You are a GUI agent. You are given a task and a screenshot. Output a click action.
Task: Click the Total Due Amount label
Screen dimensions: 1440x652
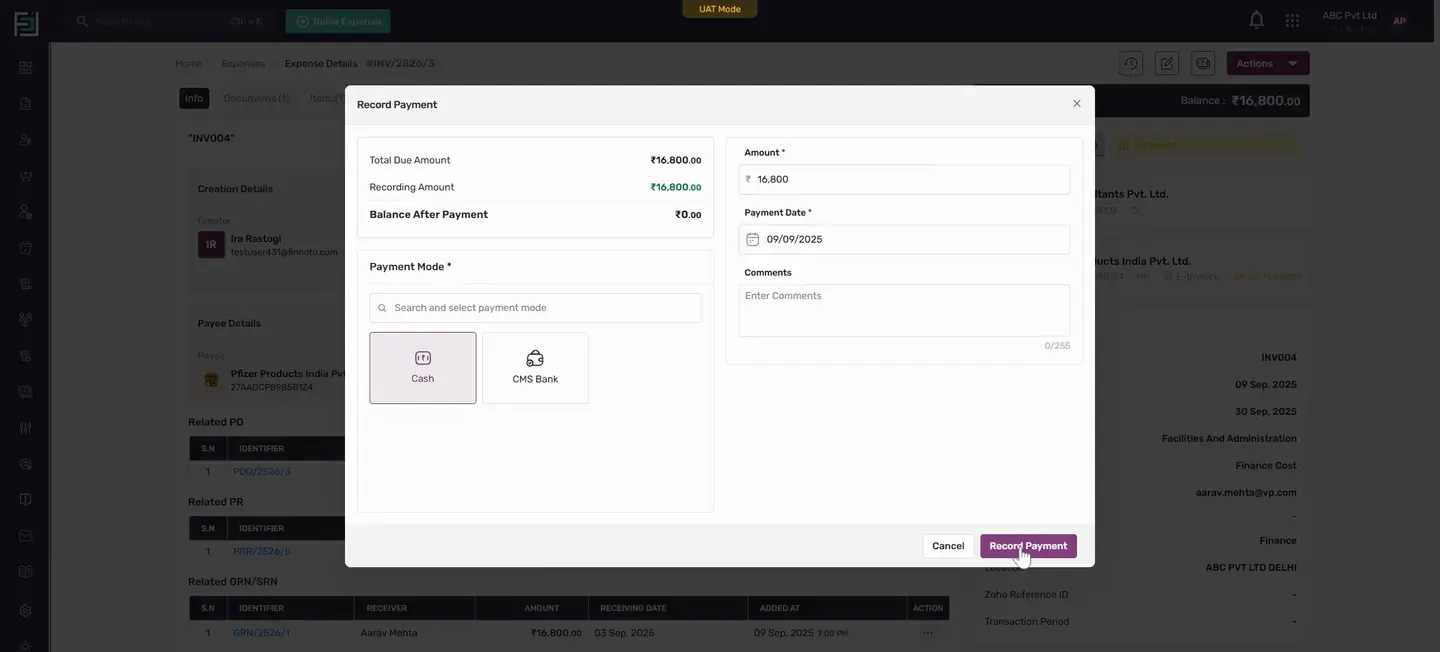point(410,160)
